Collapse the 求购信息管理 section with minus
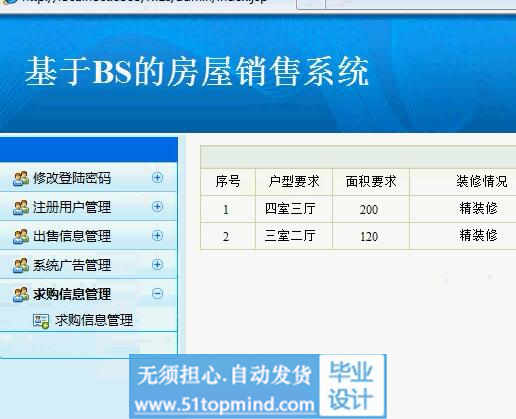Image resolution: width=516 pixels, height=419 pixels. coord(157,294)
